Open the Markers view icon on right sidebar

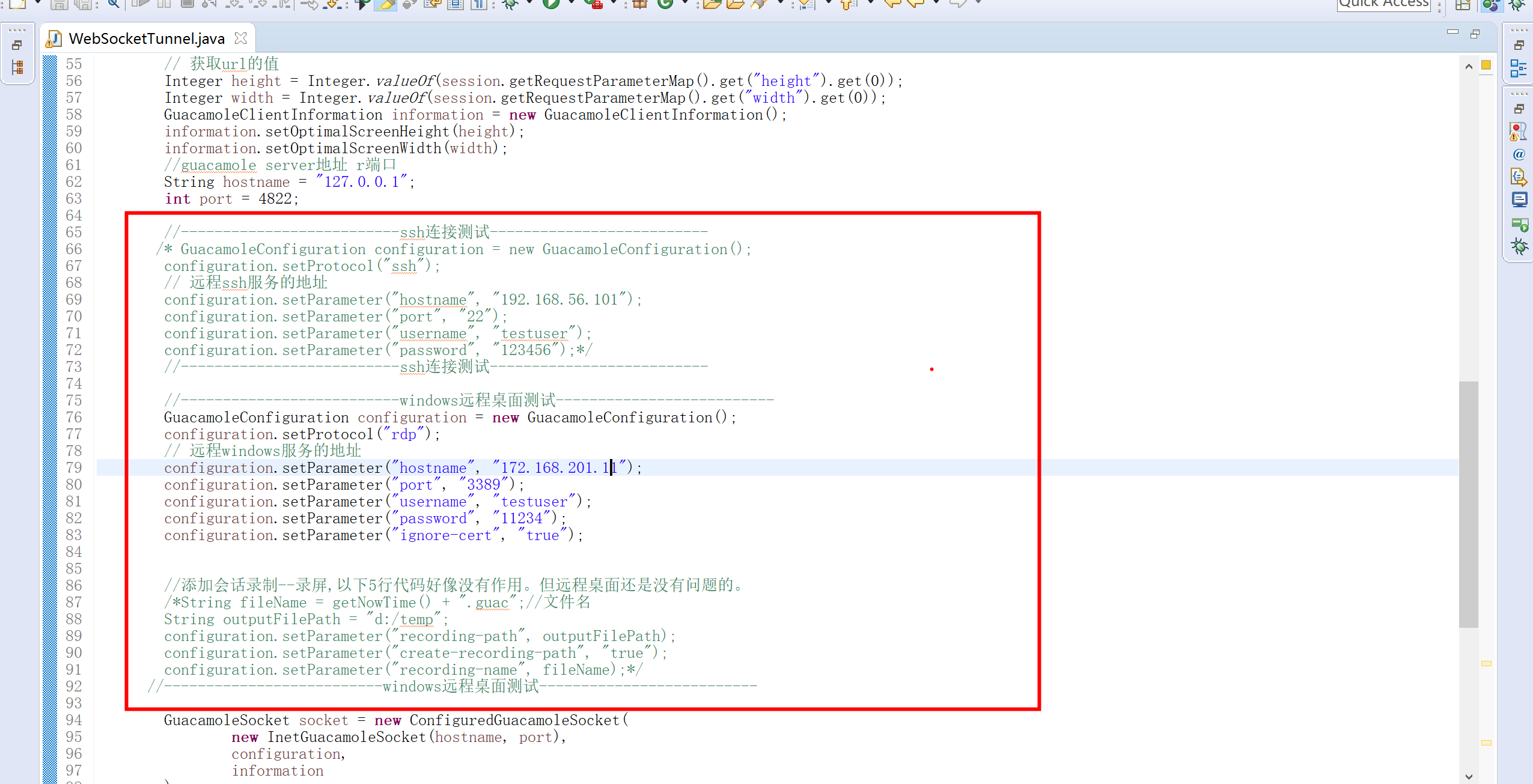click(1519, 130)
